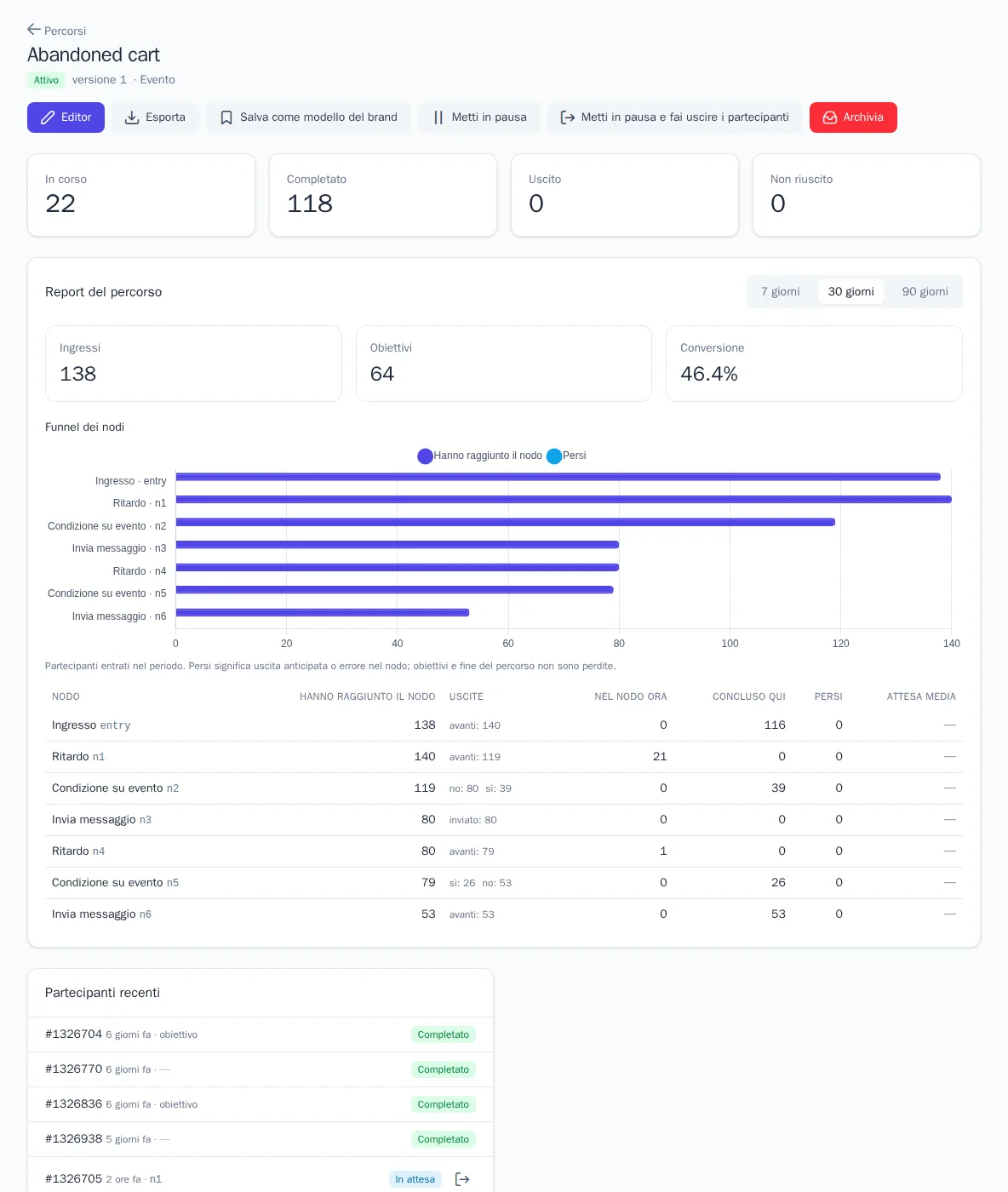Viewport: 1008px width, 1192px height.
Task: Click the download icon on Esporta
Action: pyautogui.click(x=132, y=117)
